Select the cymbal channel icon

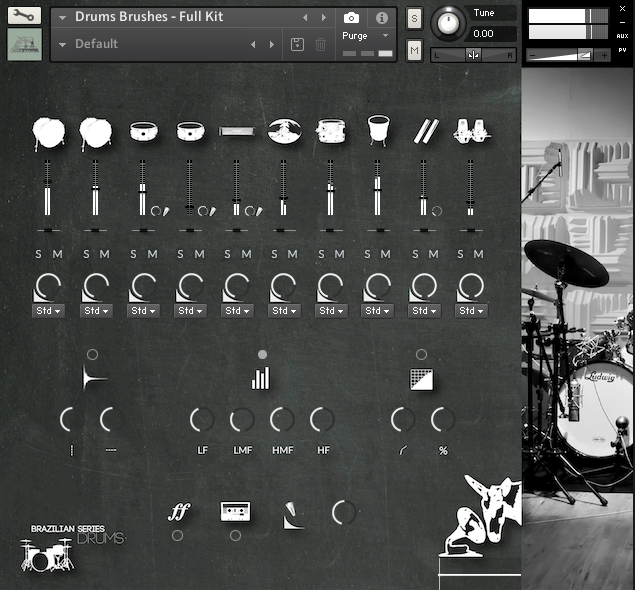tap(284, 131)
